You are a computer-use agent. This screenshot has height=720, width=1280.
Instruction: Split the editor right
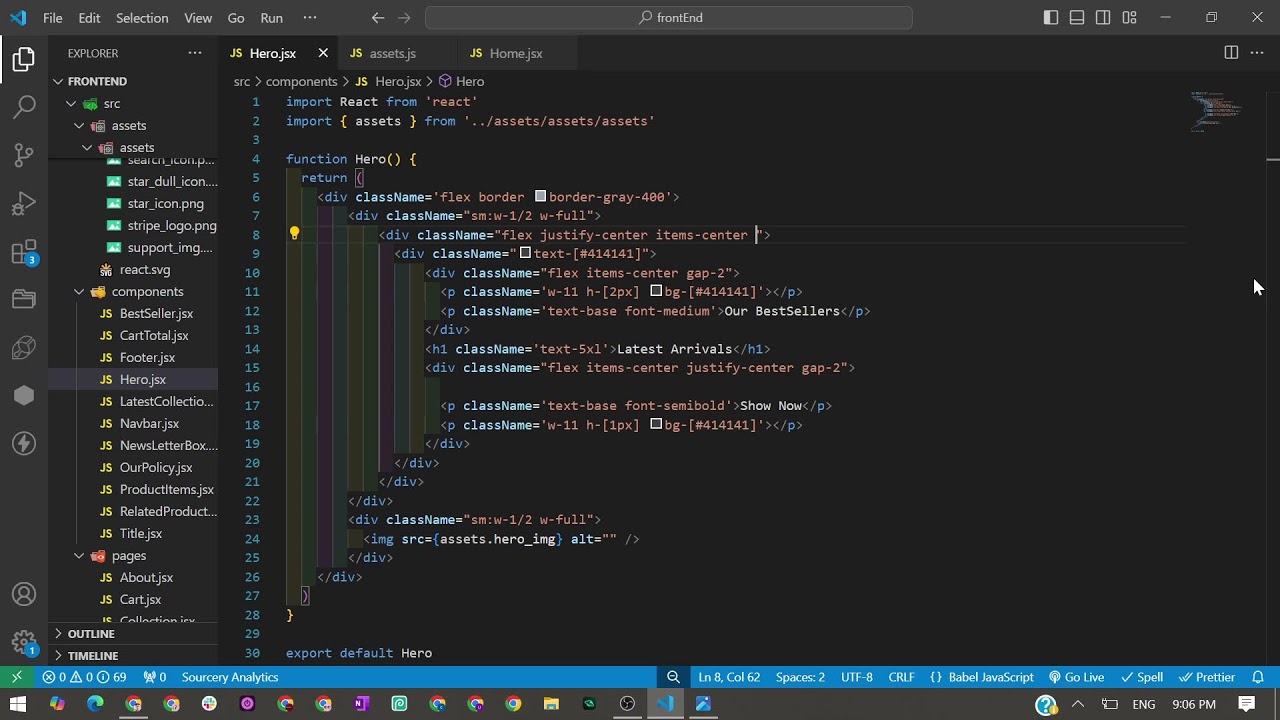click(x=1231, y=53)
